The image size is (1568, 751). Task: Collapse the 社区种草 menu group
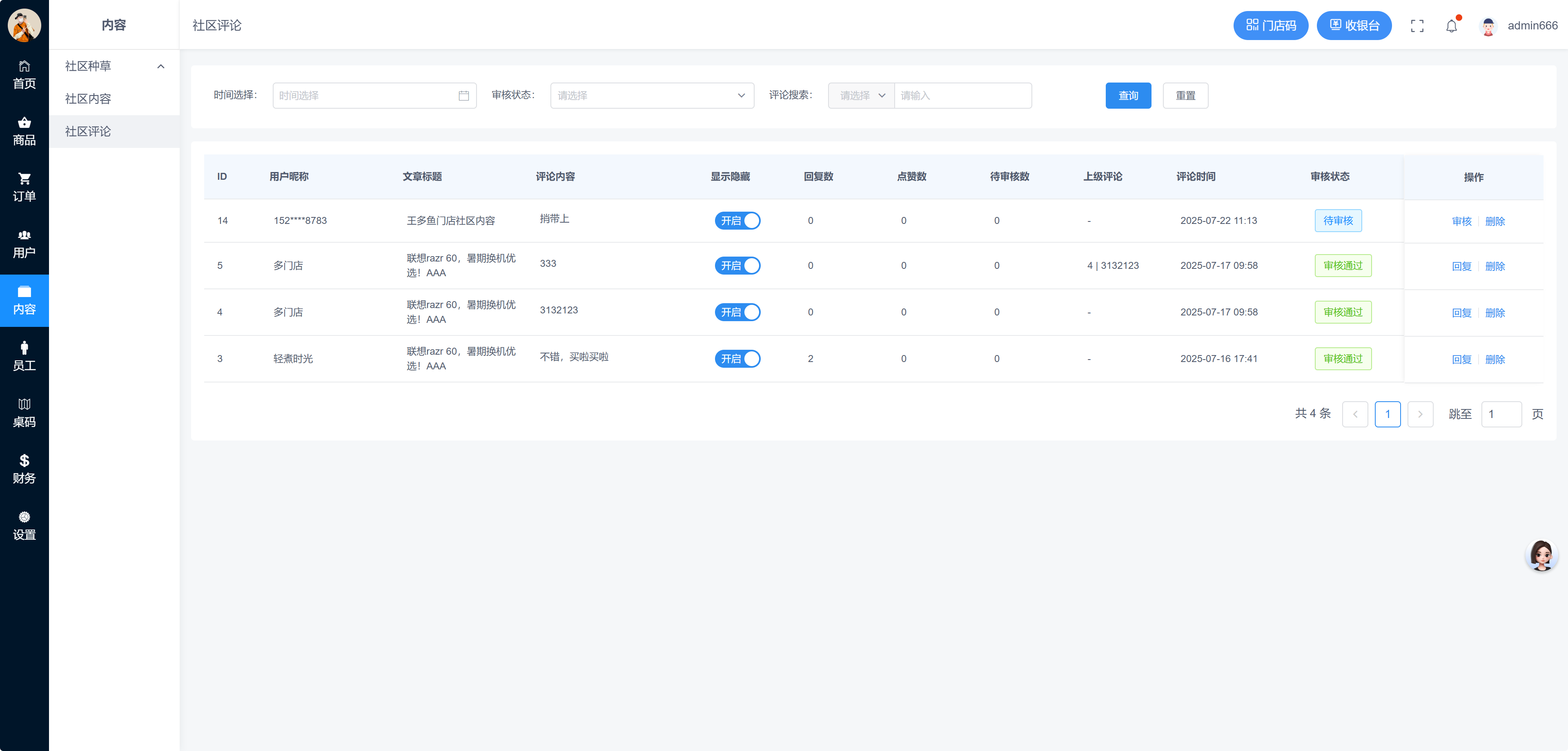[113, 66]
